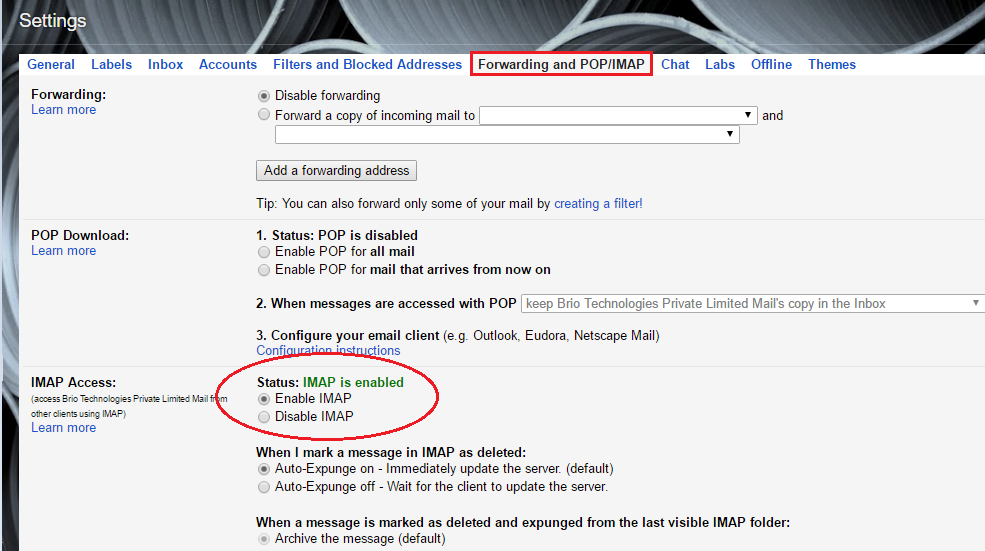The image size is (985, 551).
Task: Choose Enable POP for all mail
Action: pos(264,252)
